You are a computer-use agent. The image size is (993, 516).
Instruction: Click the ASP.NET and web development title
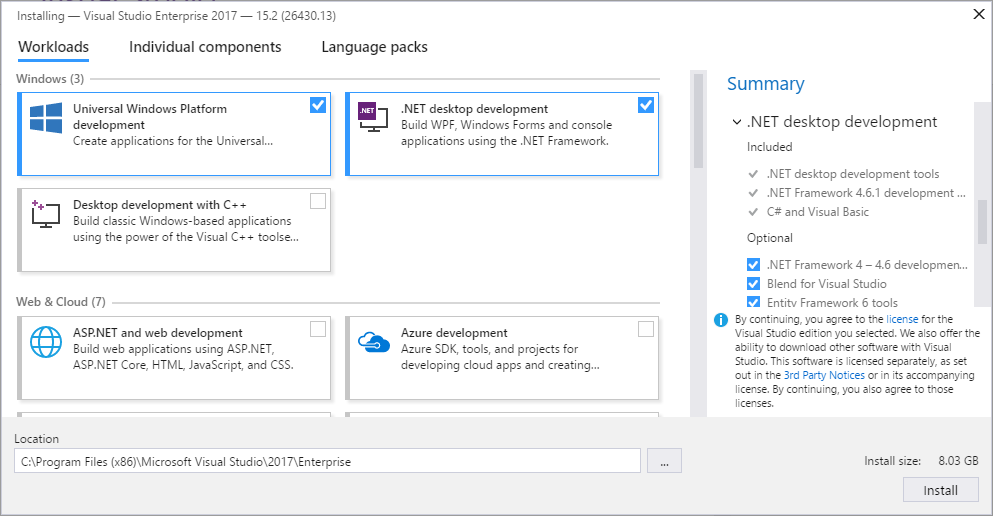coord(158,332)
